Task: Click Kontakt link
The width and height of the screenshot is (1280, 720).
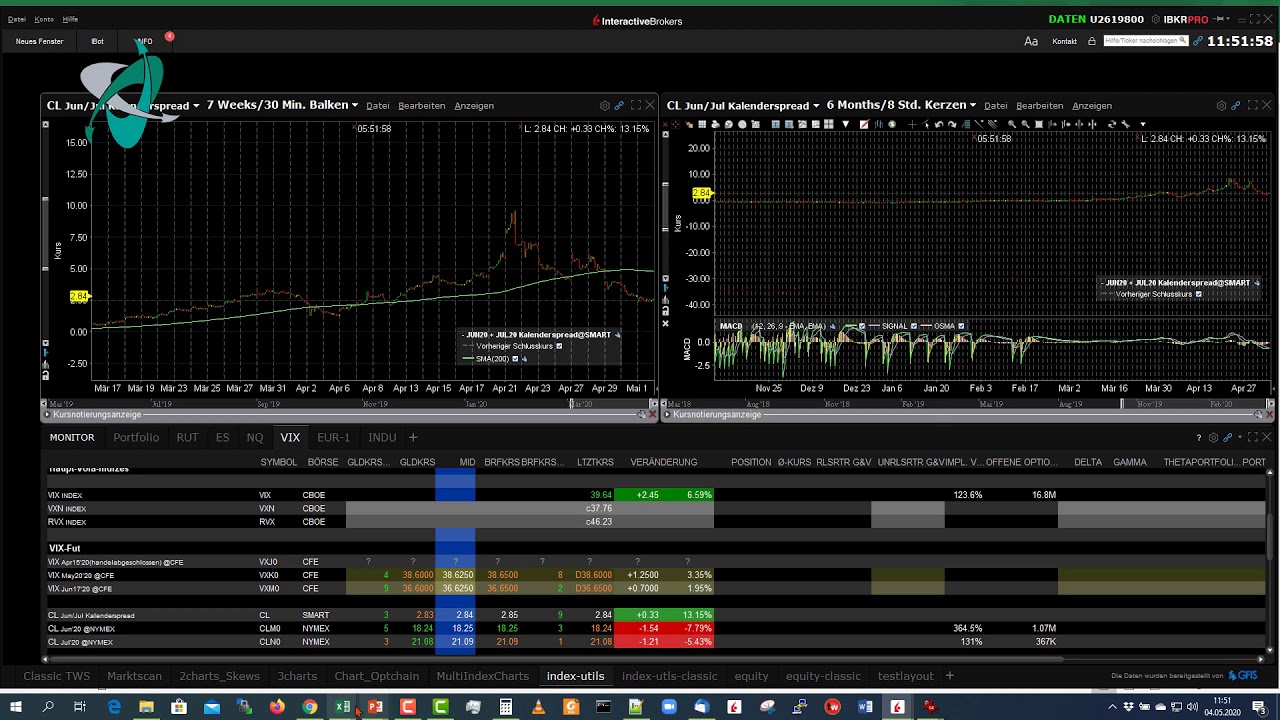Action: [x=1065, y=41]
